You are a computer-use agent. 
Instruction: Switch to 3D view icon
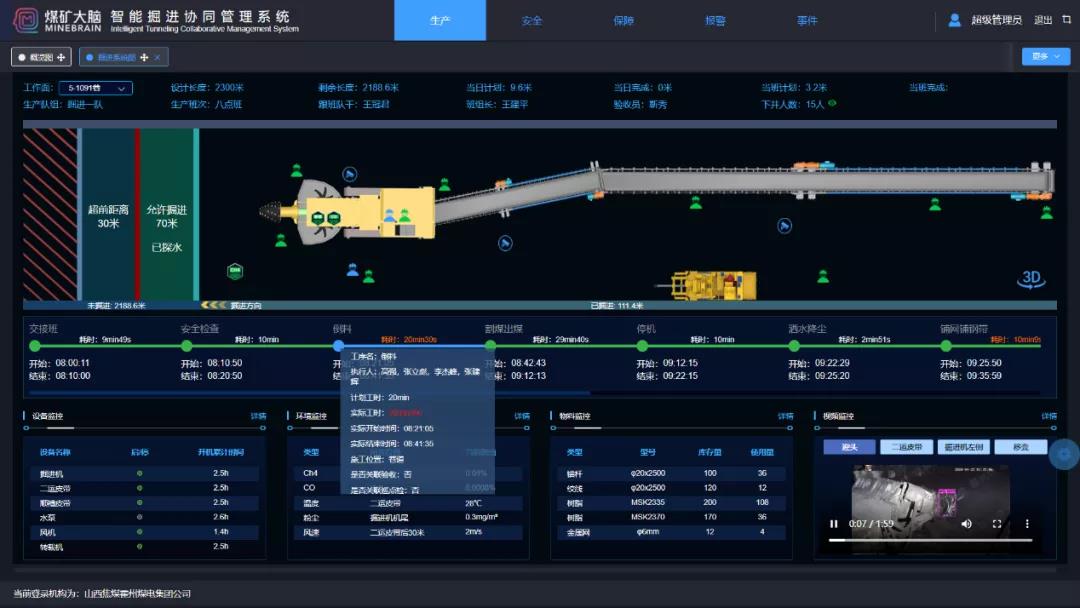pyautogui.click(x=1031, y=279)
